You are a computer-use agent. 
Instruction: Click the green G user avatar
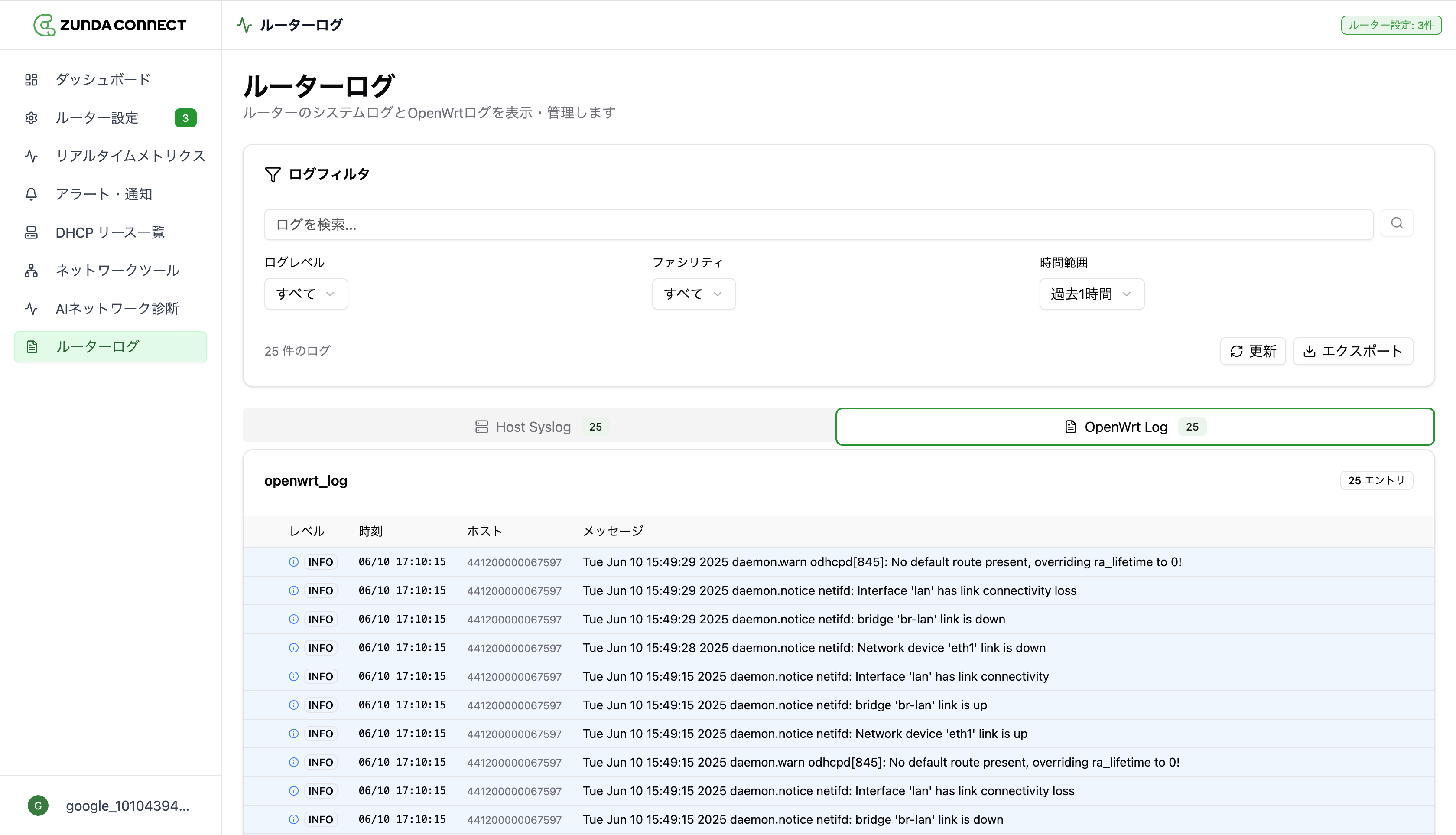pyautogui.click(x=39, y=805)
